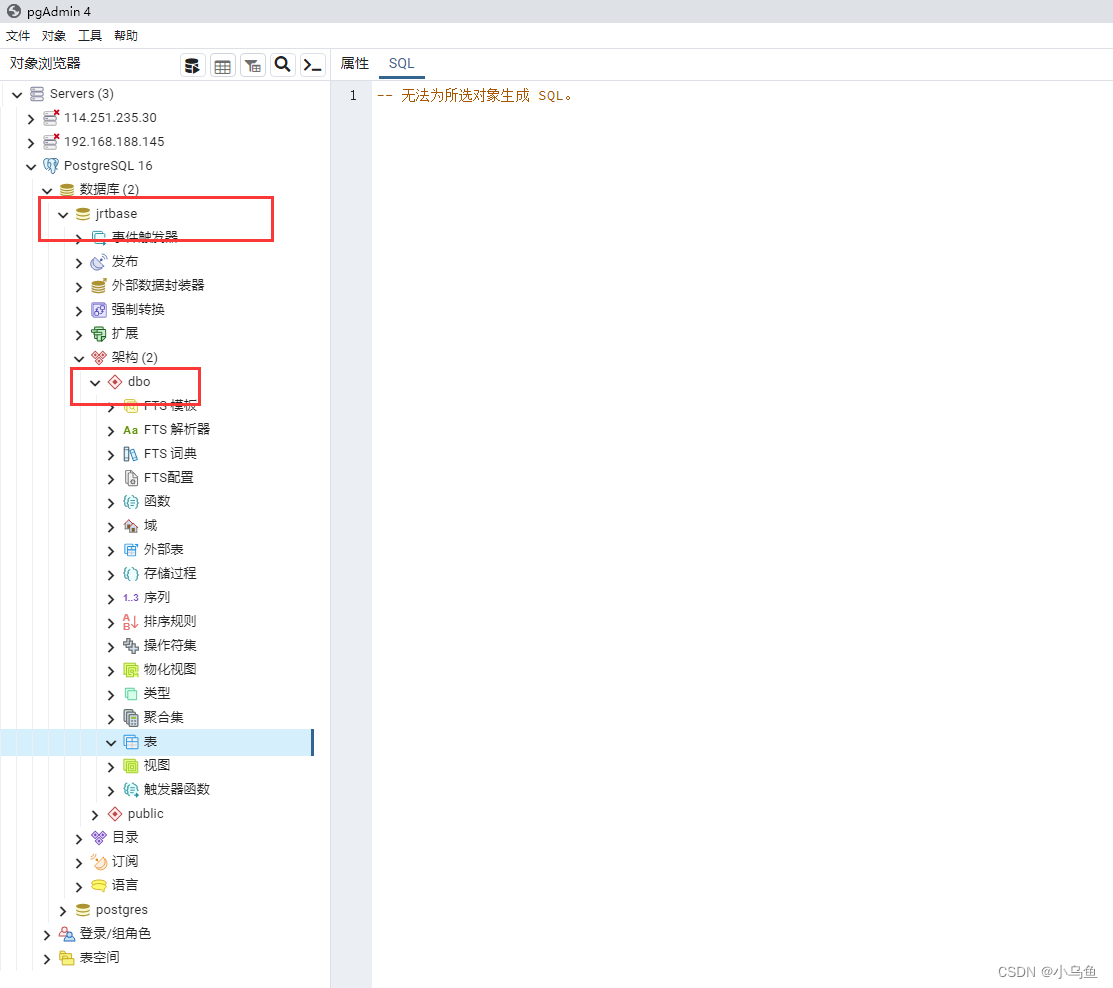Viewport: 1113px width, 988px height.
Task: Click the 扩展 extensions icon
Action: [99, 334]
